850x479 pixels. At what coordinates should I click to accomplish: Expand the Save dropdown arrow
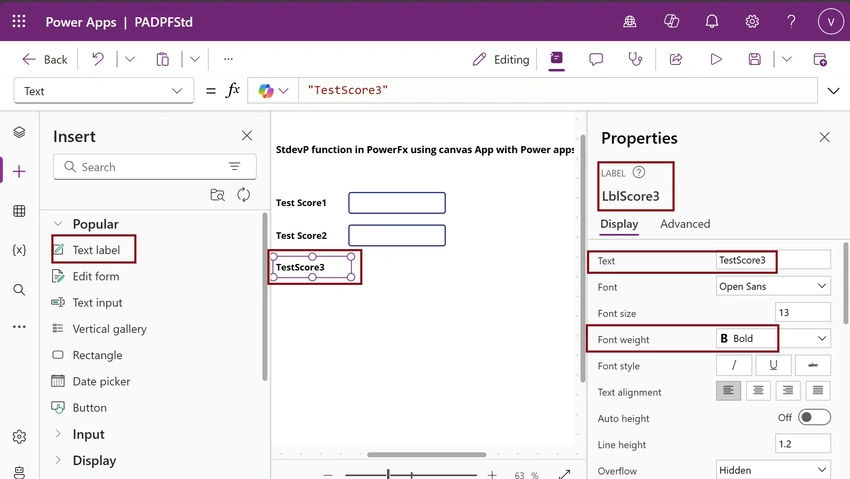click(x=787, y=59)
